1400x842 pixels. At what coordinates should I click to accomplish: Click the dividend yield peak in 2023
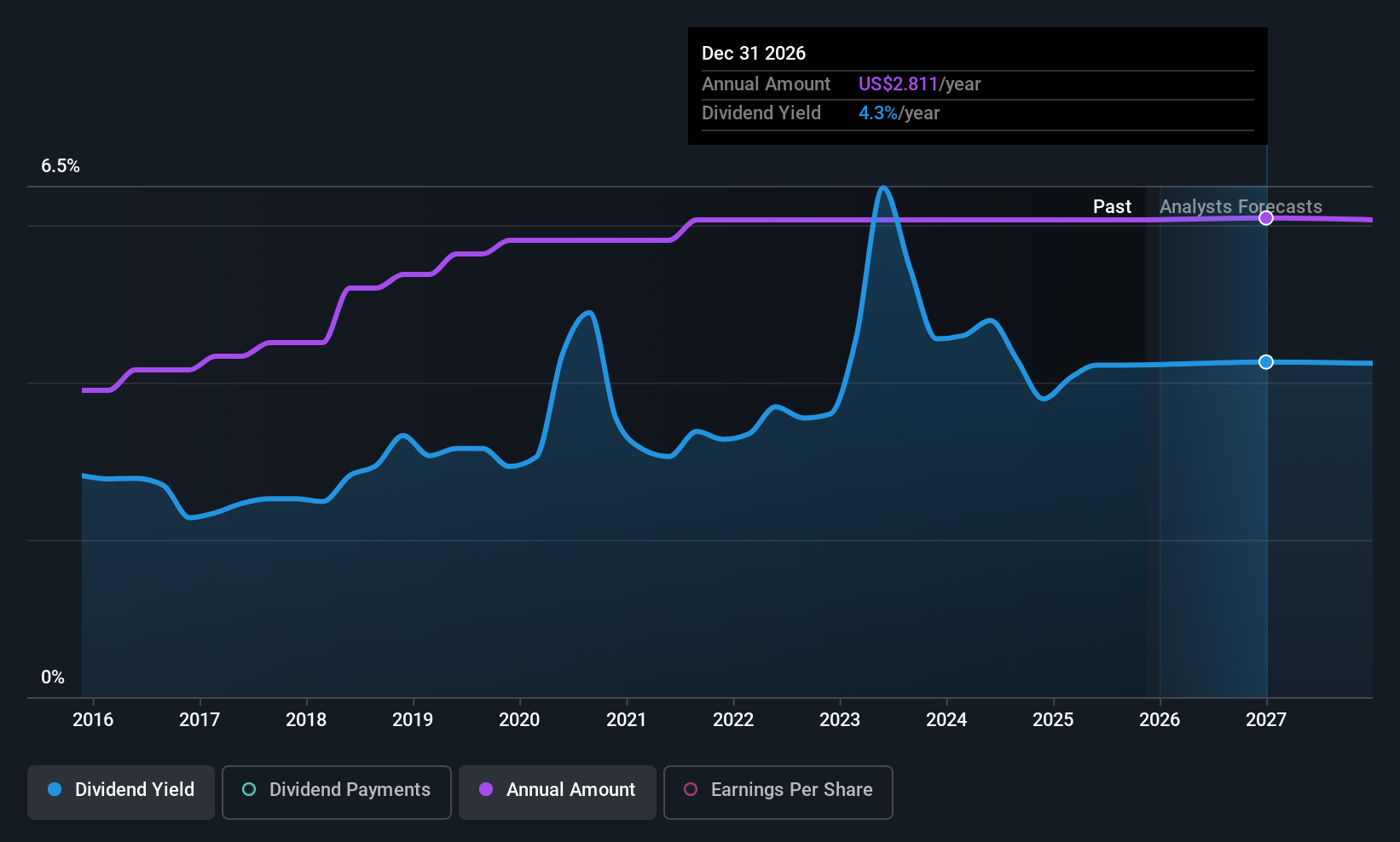(884, 188)
